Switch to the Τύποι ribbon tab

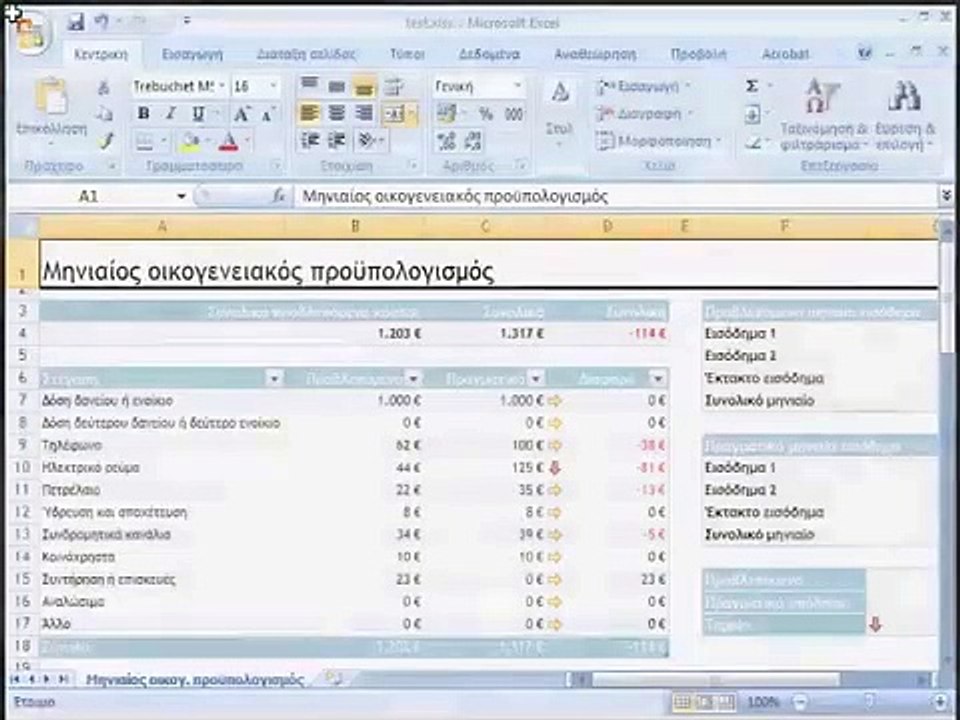click(407, 54)
